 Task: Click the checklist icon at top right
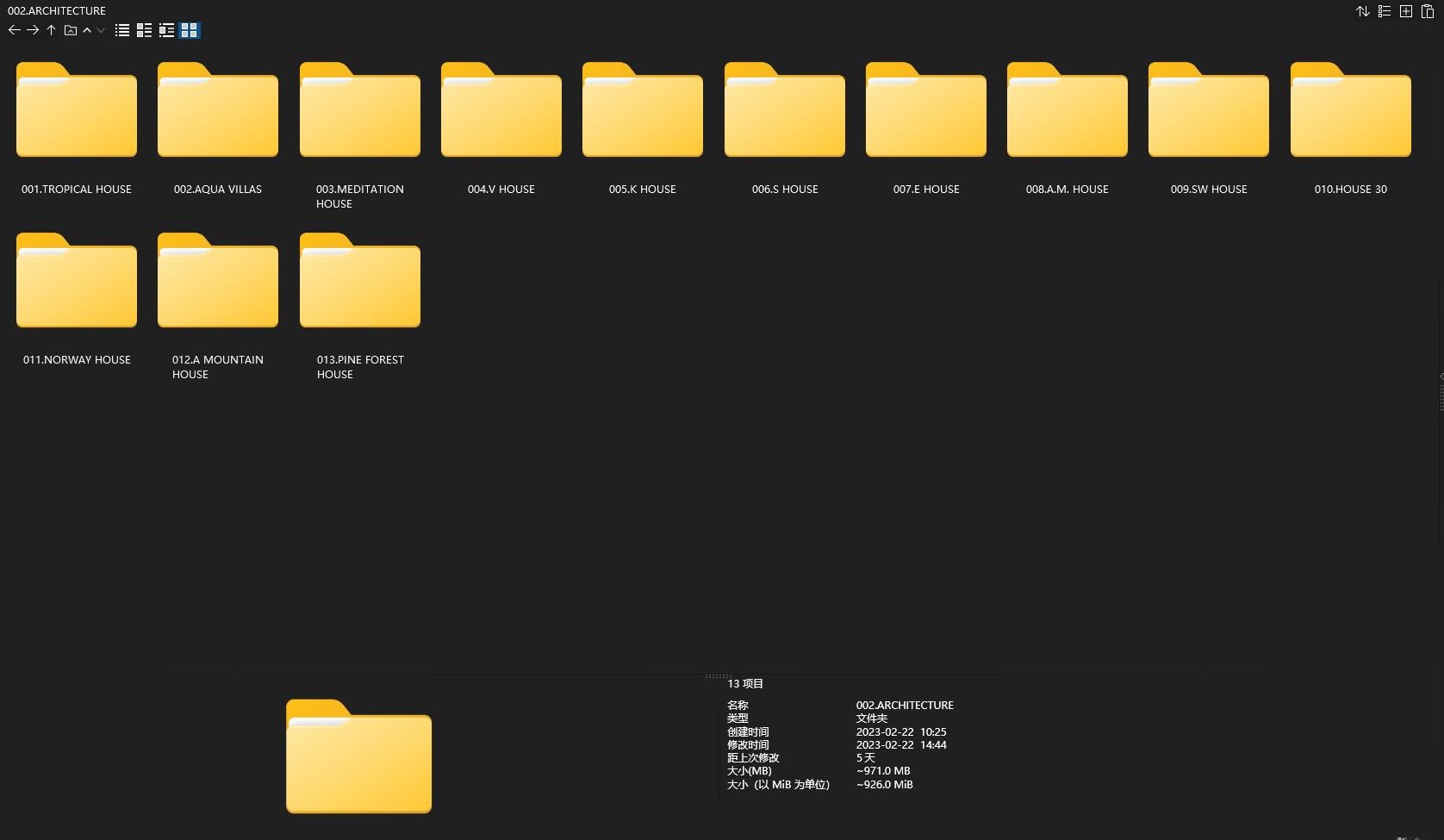click(1385, 11)
